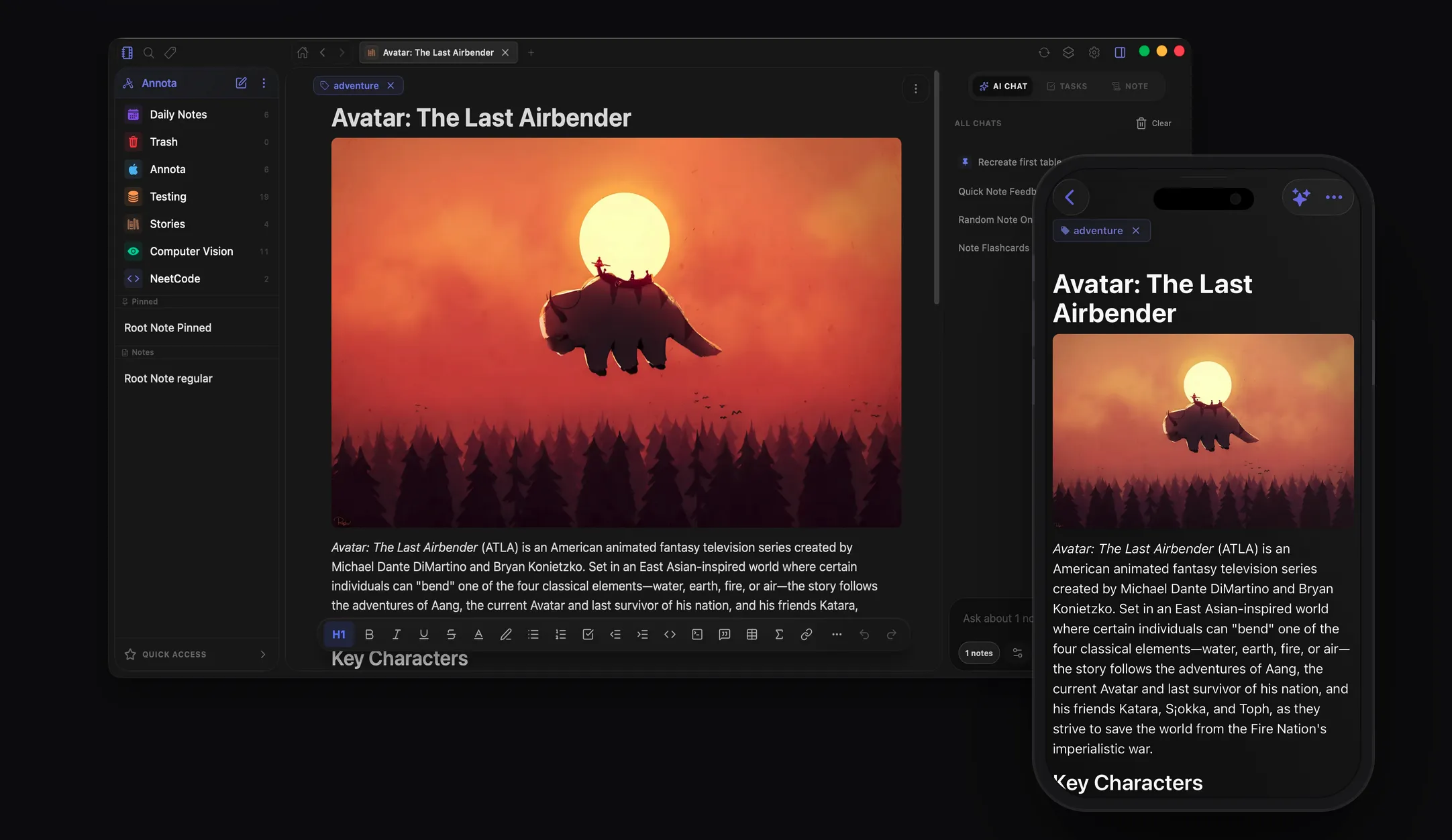
Task: Insert a math formula (sigma)
Action: [x=779, y=635]
